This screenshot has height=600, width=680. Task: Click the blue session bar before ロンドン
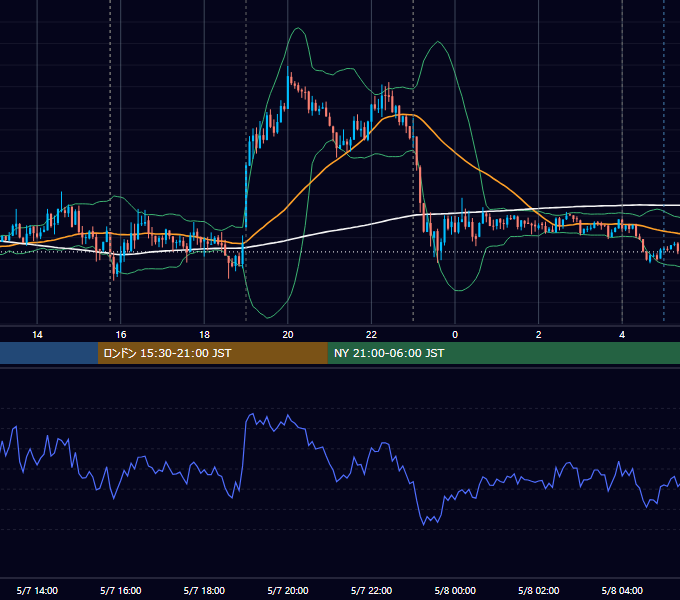(49, 353)
